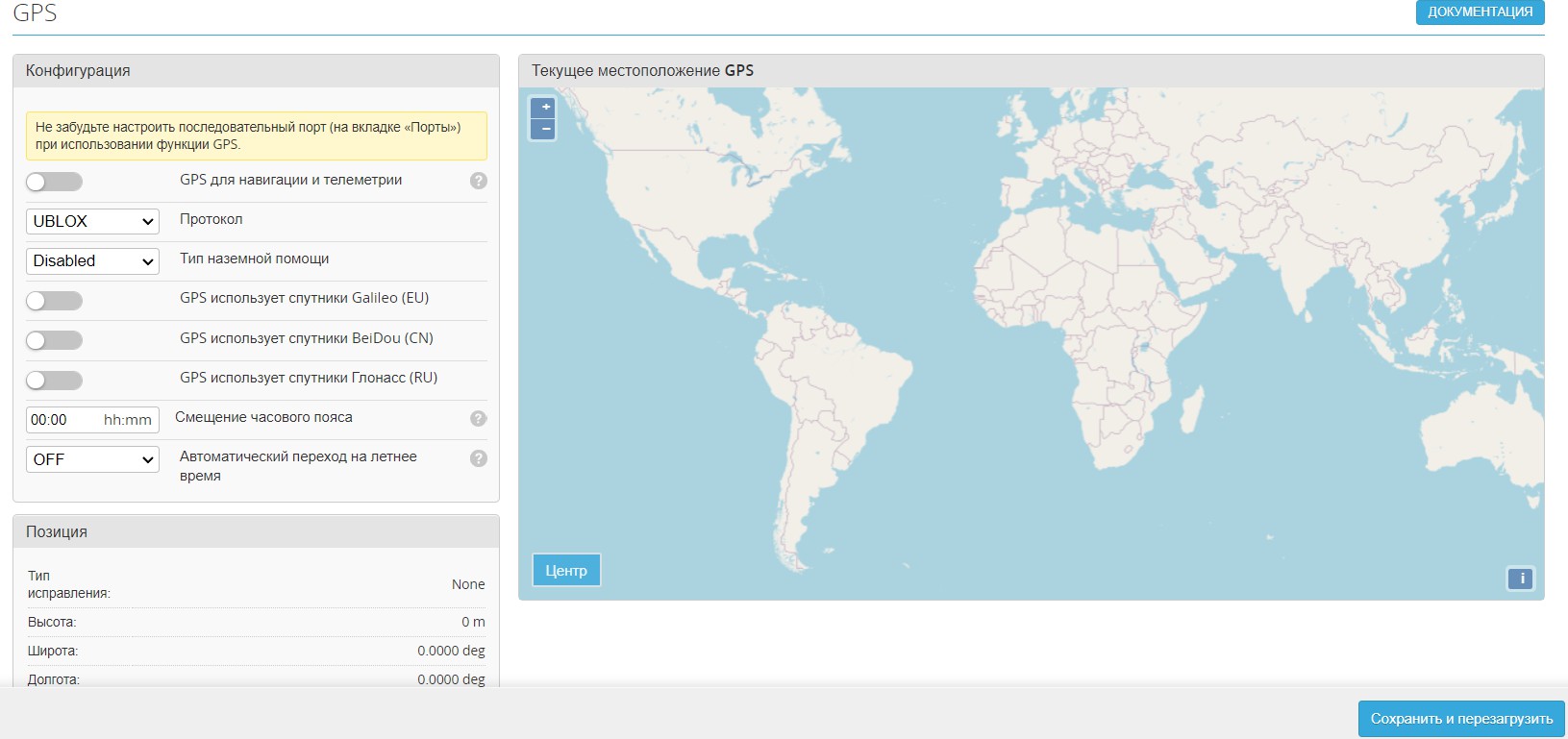Zoom out on the GPS map
The height and width of the screenshot is (739, 1568).
[x=543, y=129]
